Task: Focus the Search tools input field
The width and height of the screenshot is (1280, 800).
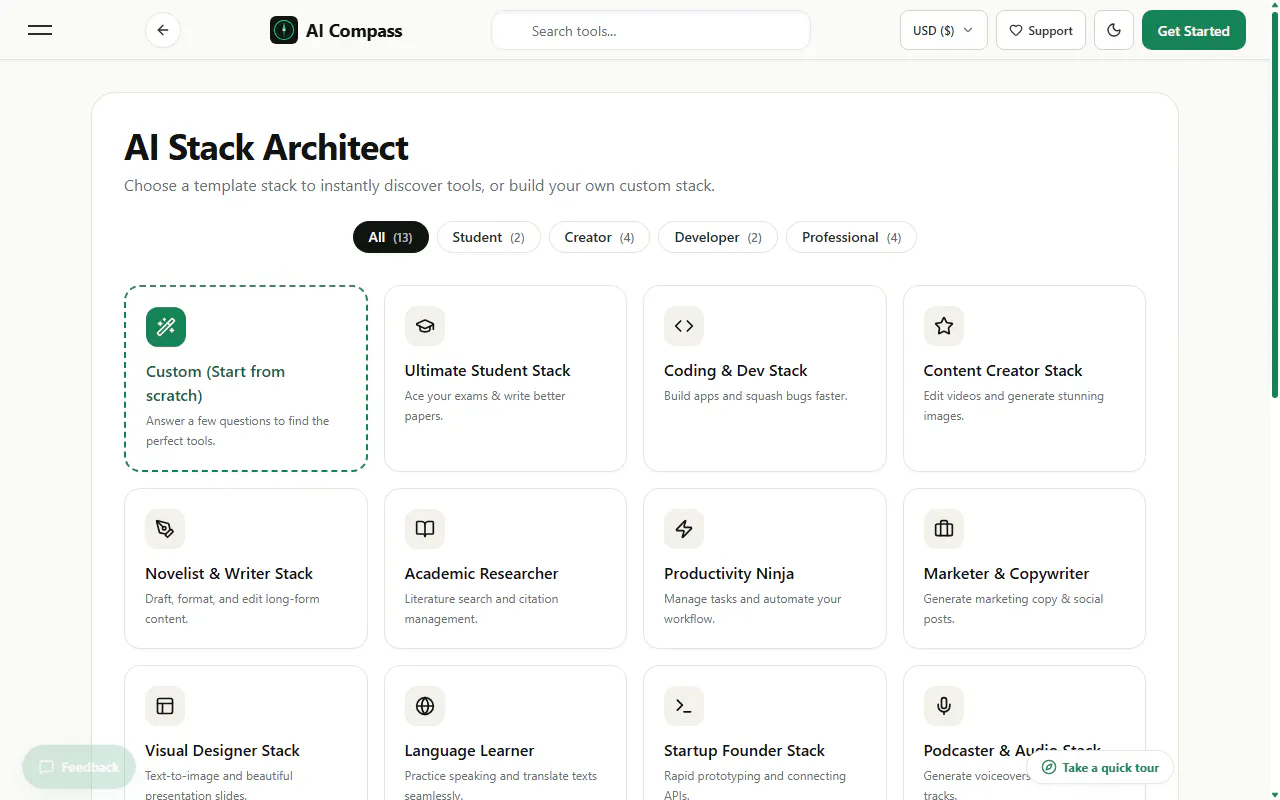Action: tap(651, 30)
